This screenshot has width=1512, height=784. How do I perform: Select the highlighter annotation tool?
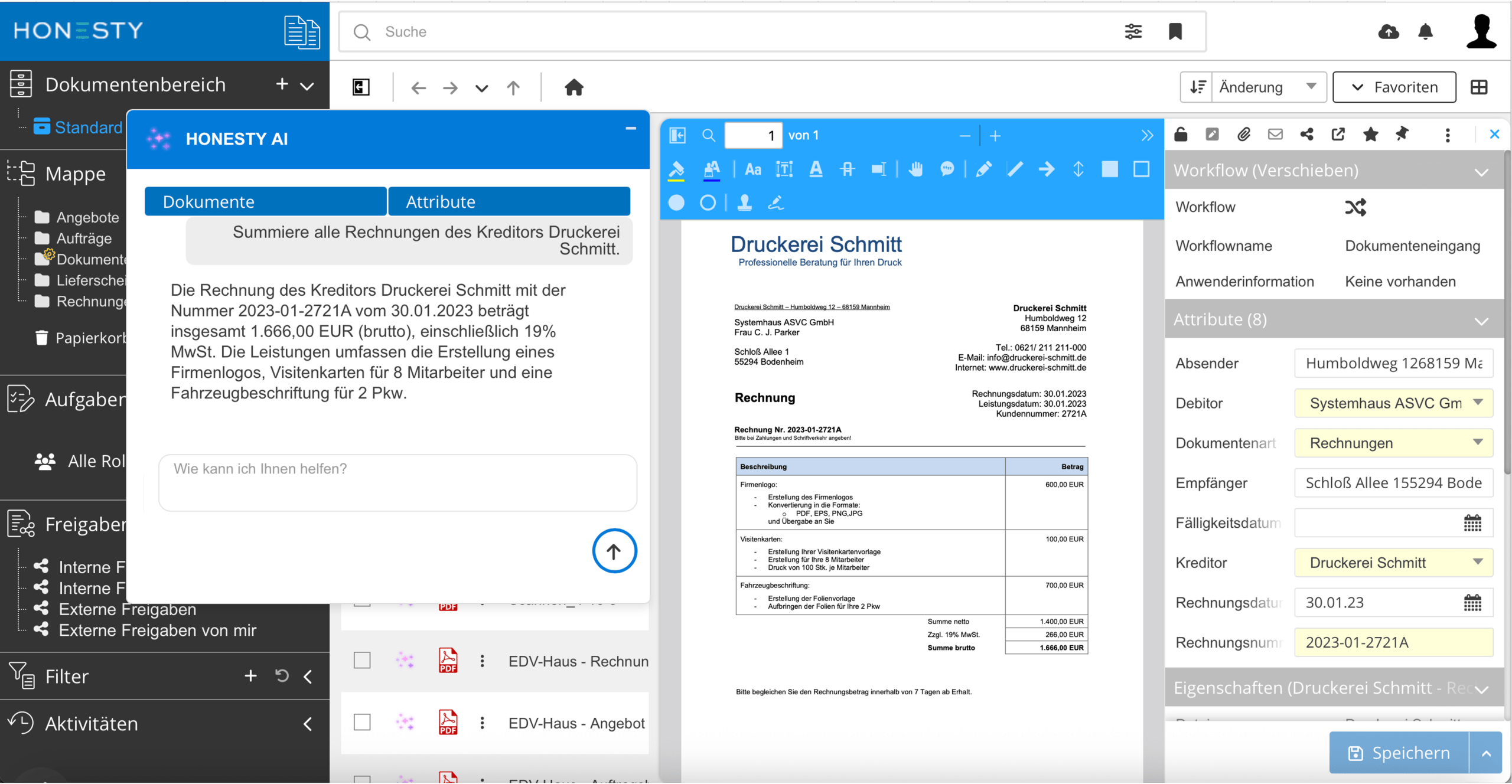pyautogui.click(x=676, y=170)
